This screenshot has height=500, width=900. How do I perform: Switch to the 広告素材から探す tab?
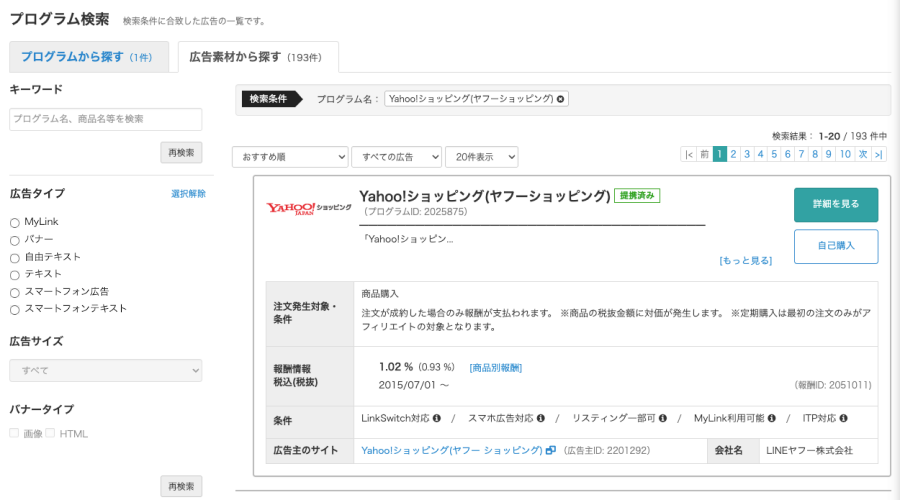tap(258, 57)
